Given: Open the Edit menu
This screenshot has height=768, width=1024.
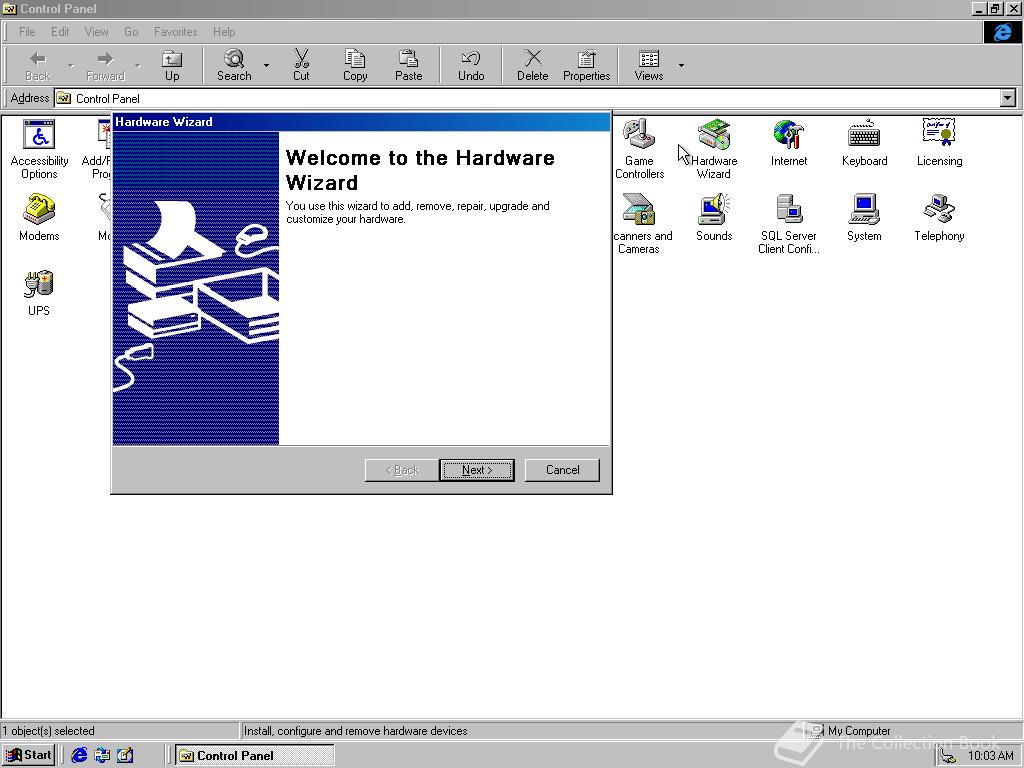Looking at the screenshot, I should point(60,31).
